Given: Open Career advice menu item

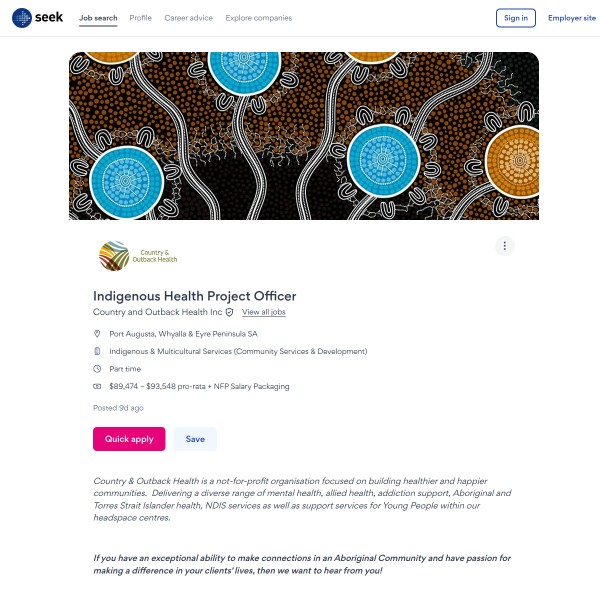Looking at the screenshot, I should [x=189, y=18].
